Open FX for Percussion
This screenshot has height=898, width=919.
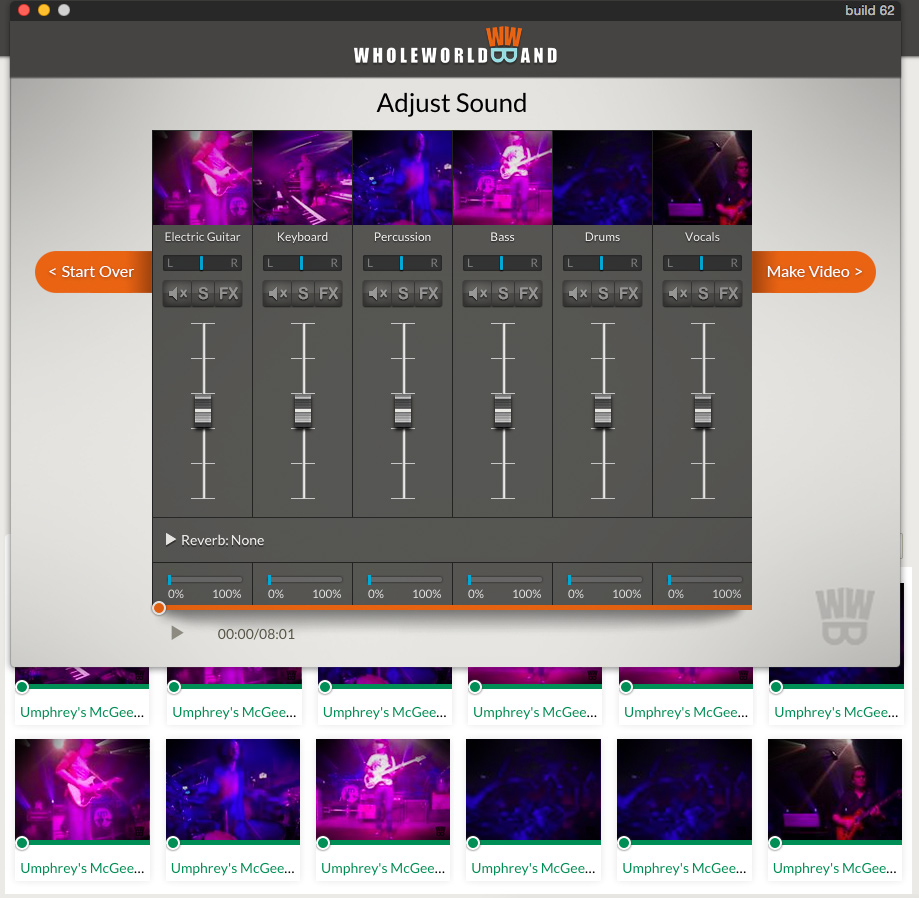pyautogui.click(x=428, y=294)
